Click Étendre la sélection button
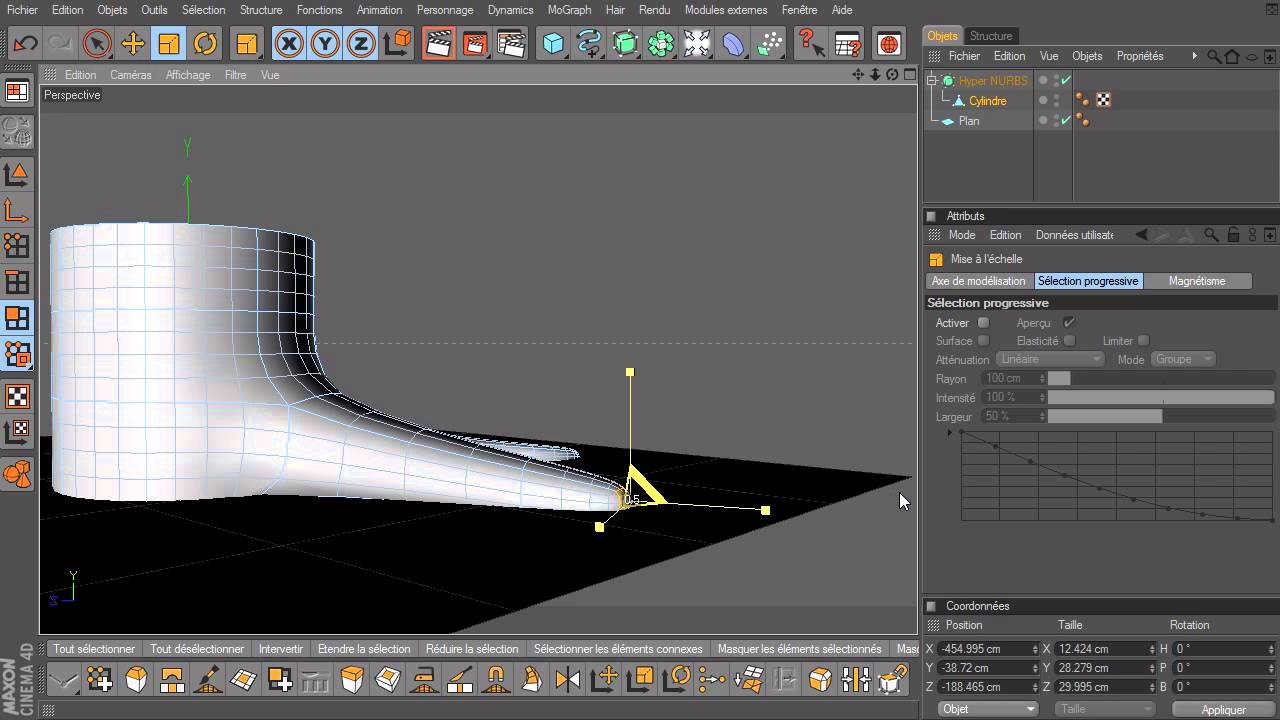This screenshot has width=1280, height=720. click(x=364, y=649)
